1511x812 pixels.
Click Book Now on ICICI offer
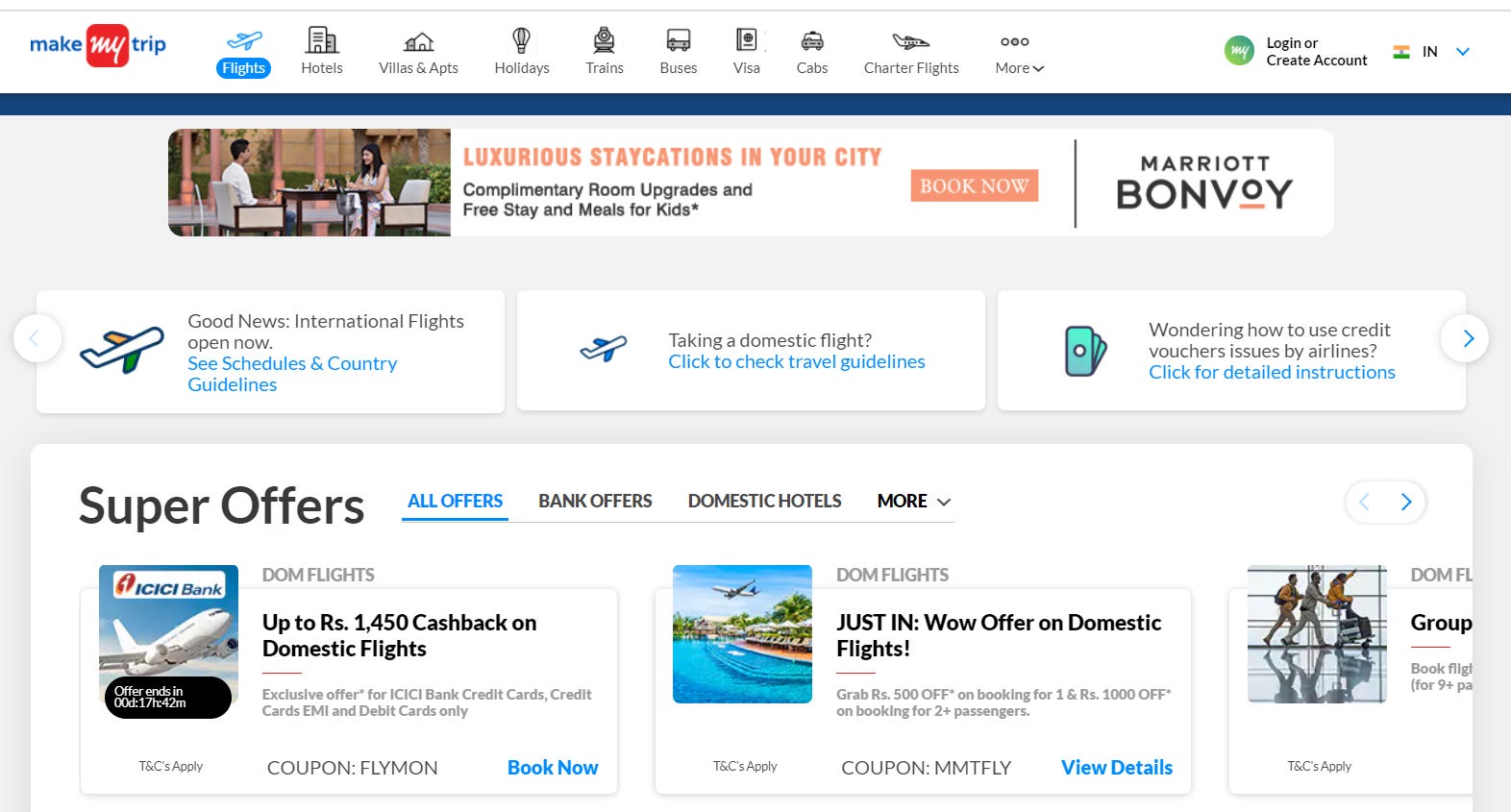(x=553, y=768)
